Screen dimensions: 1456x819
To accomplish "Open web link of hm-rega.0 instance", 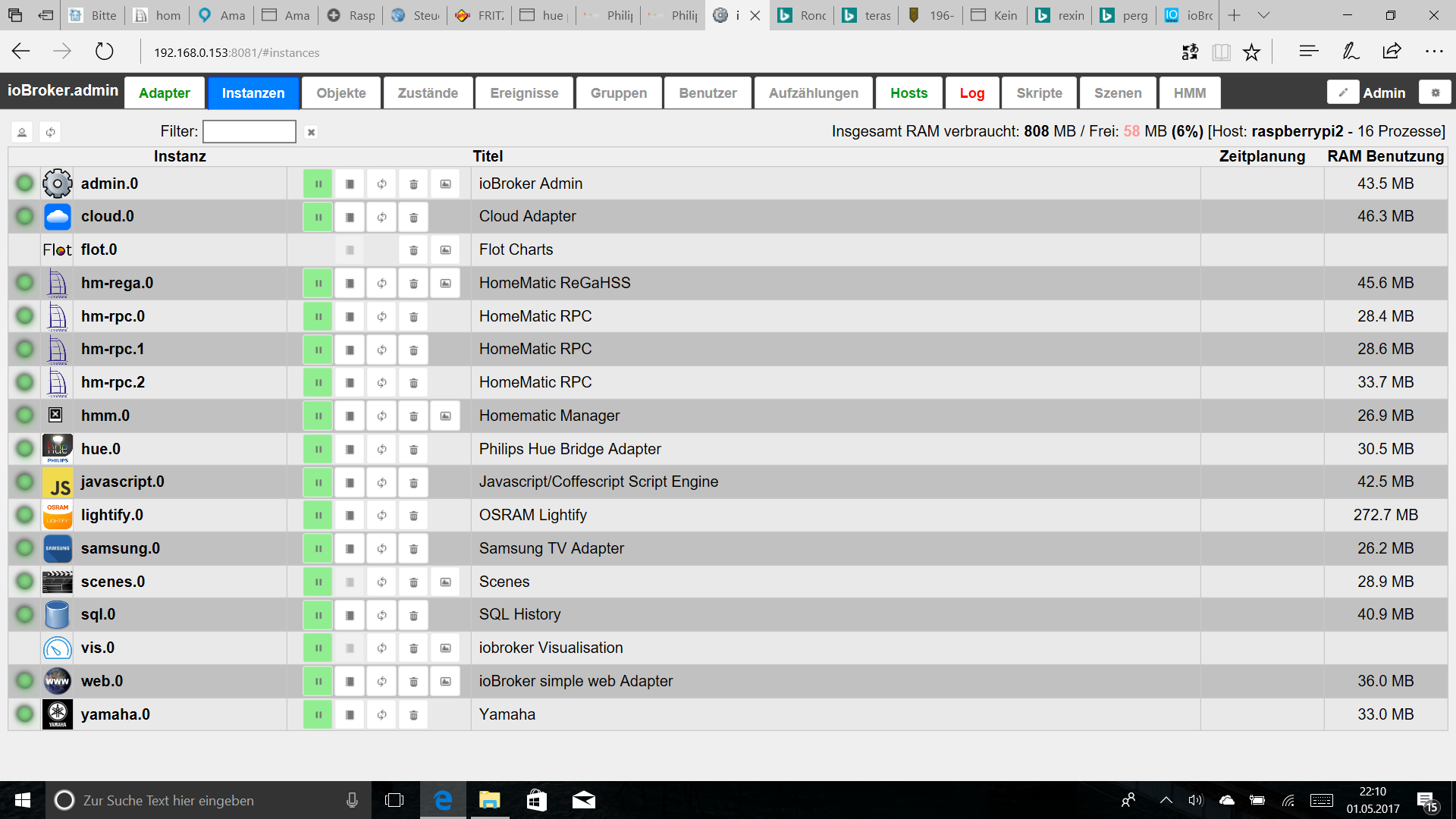I will point(445,284).
